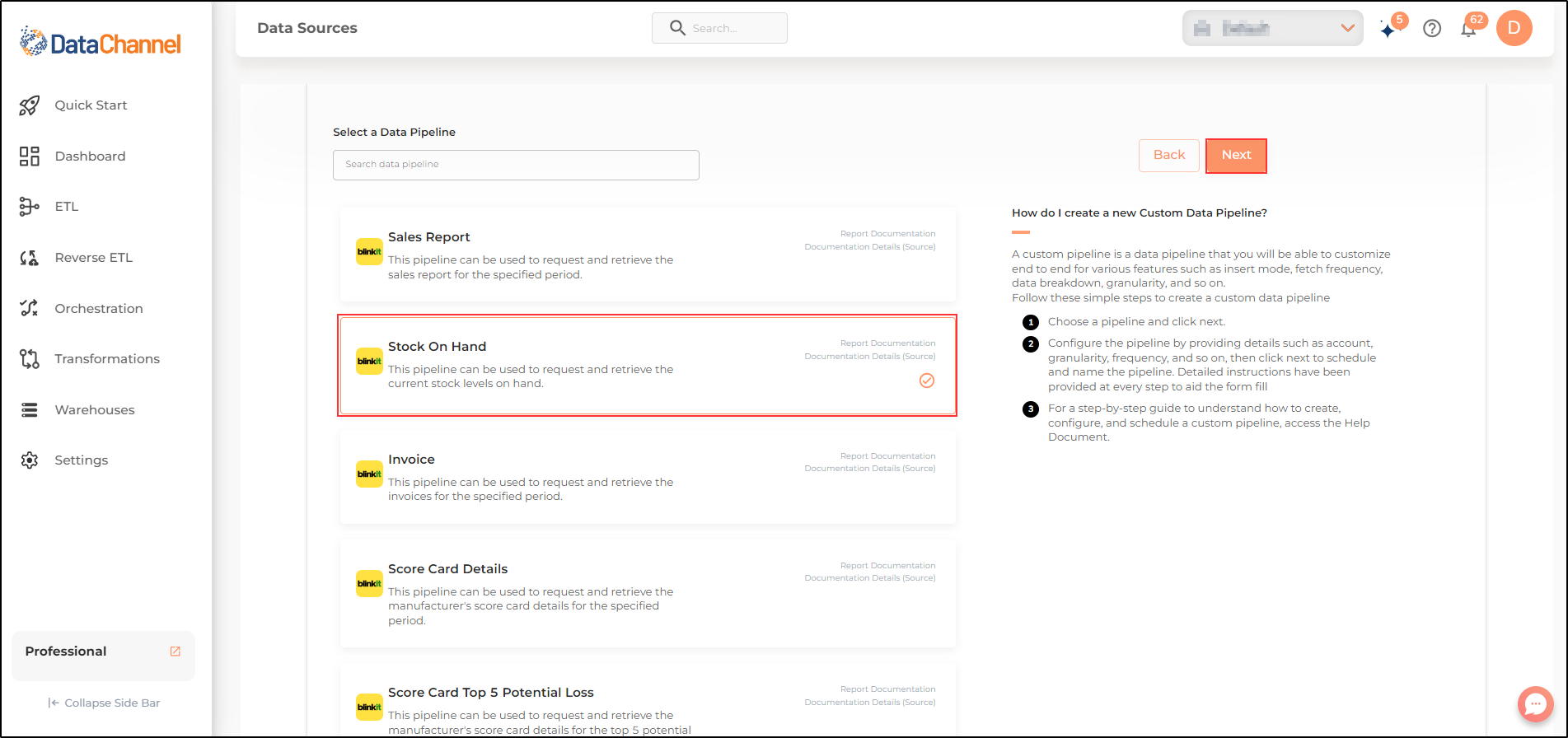Image resolution: width=1568 pixels, height=738 pixels.
Task: Focus the Search data pipeline field
Action: 516,165
